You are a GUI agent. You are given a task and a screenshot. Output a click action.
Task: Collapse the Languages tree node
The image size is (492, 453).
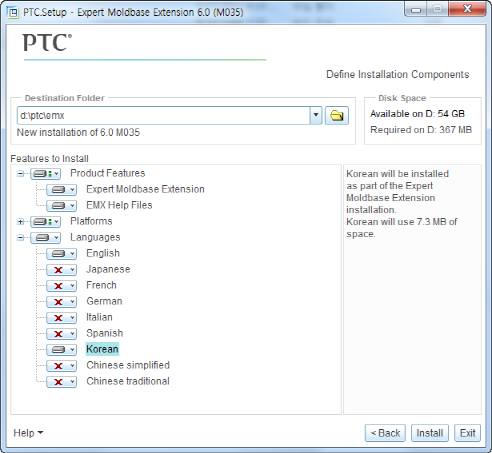tap(21, 237)
